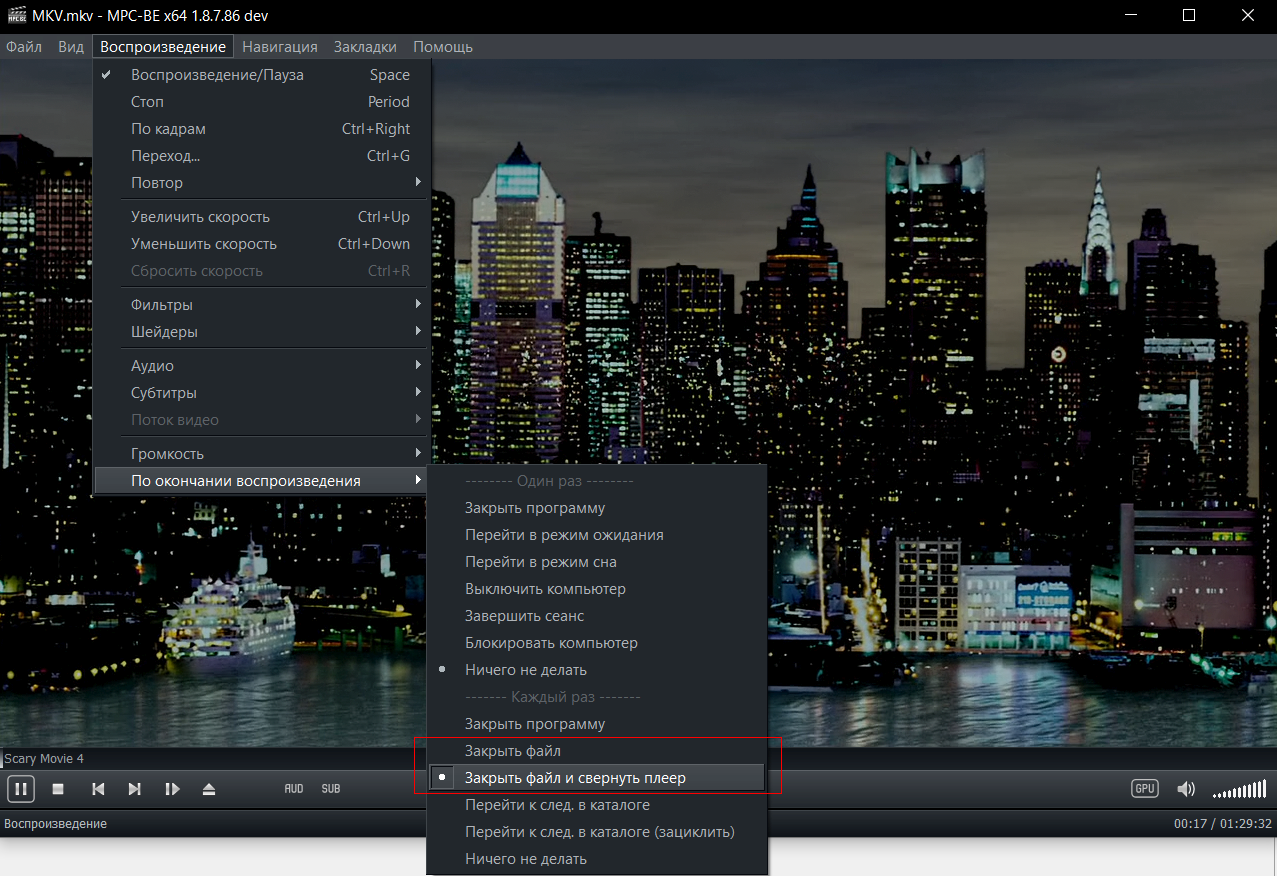Mute sound with the speaker icon

1186,789
